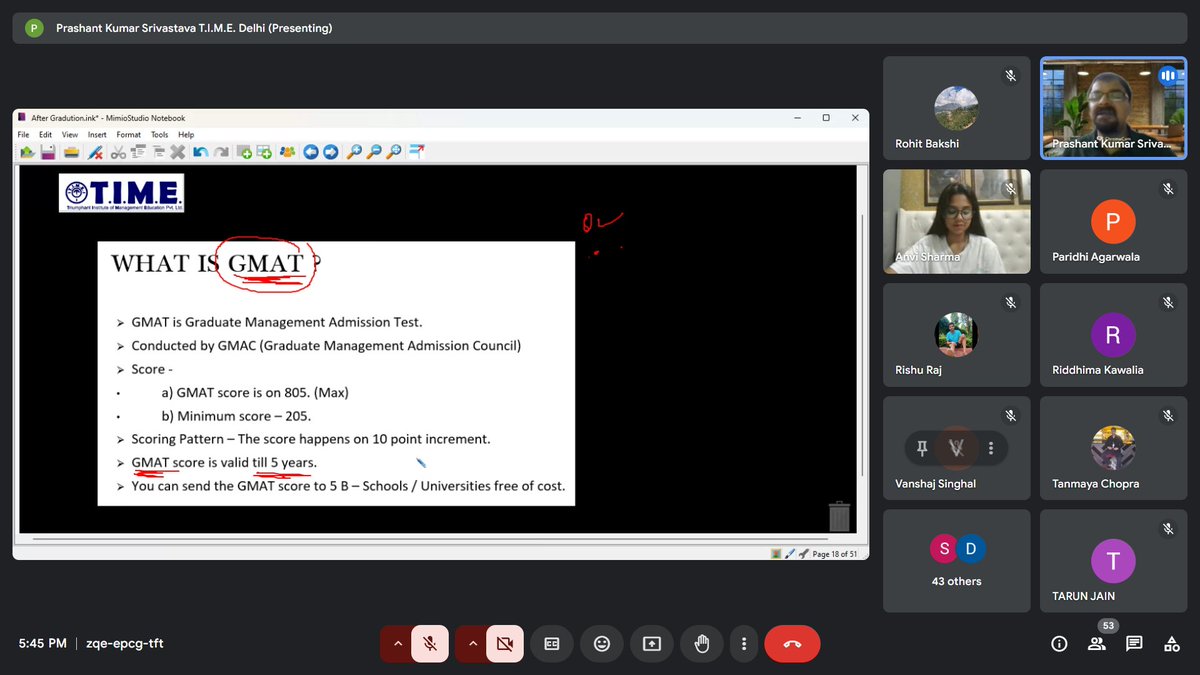Click the trash can on the slide
Screen dimensions: 1200x675
coord(839,516)
